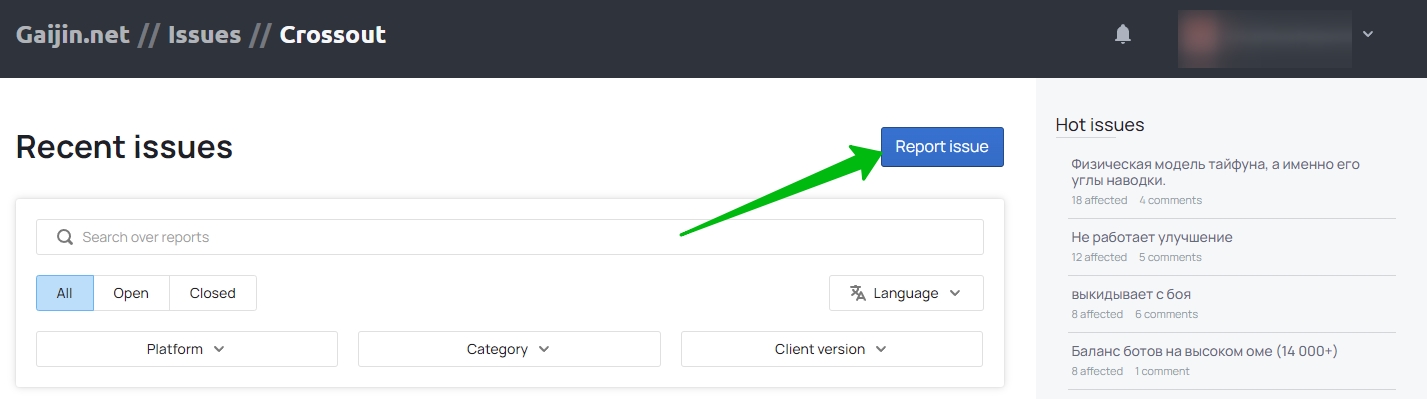The image size is (1427, 399).
Task: Expand the Client version dropdown
Action: coord(832,349)
